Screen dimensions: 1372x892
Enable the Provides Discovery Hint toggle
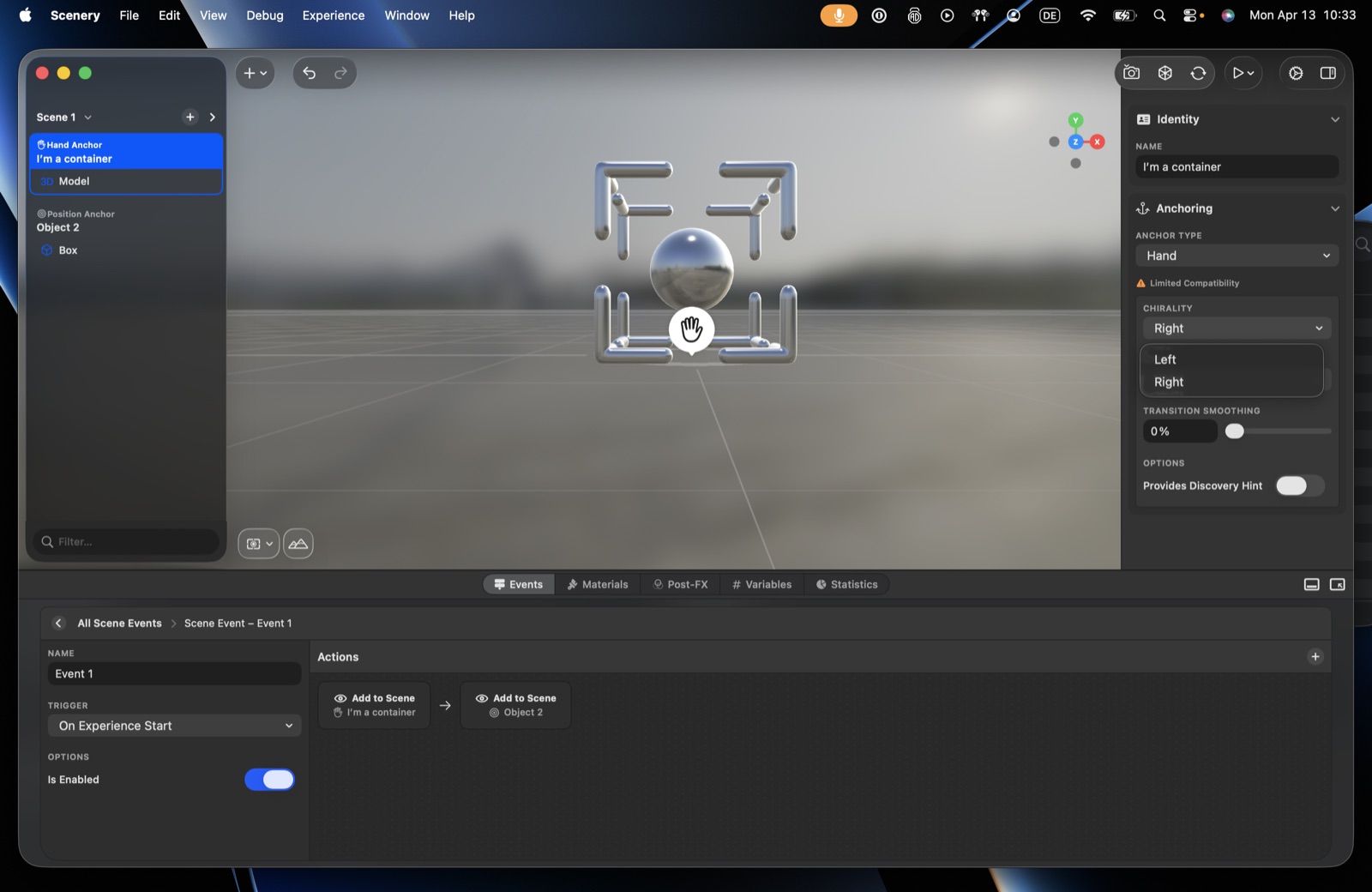click(x=1299, y=485)
